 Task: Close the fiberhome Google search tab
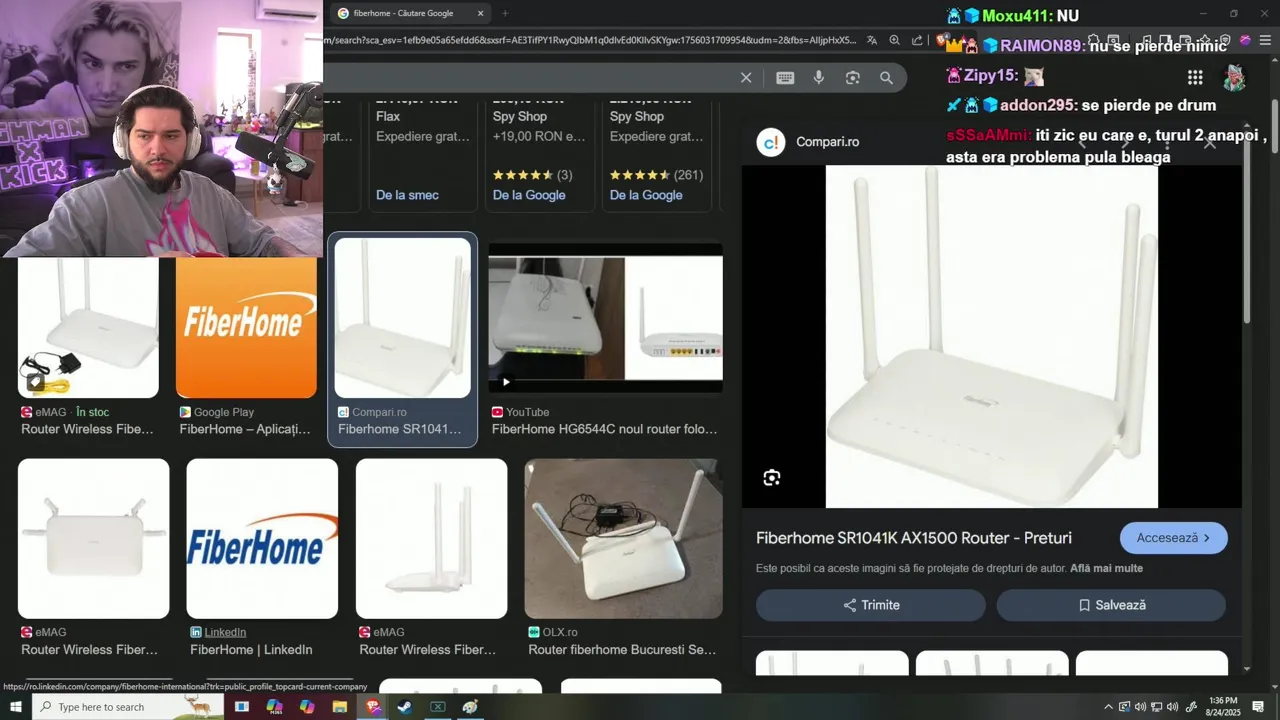point(480,13)
